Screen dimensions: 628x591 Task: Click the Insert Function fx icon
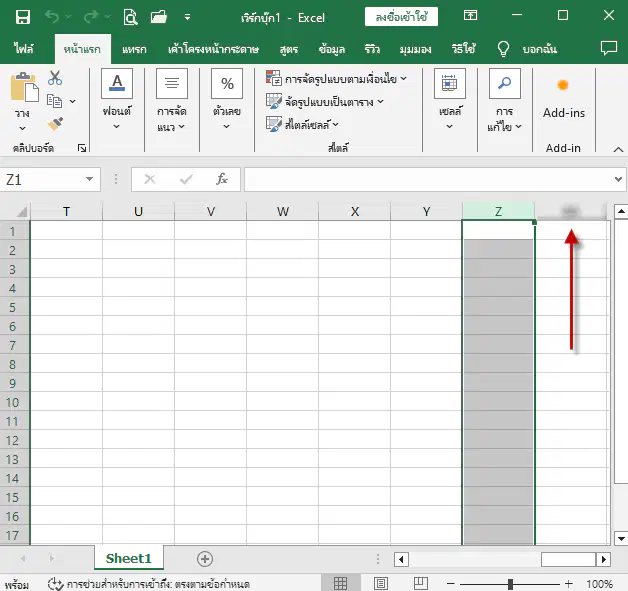point(222,179)
